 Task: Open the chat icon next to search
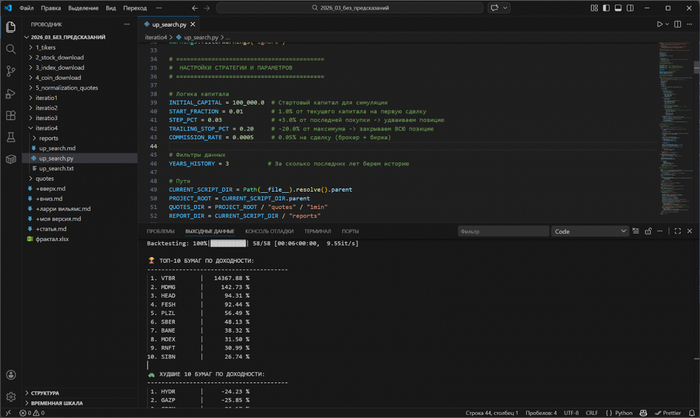[494, 8]
